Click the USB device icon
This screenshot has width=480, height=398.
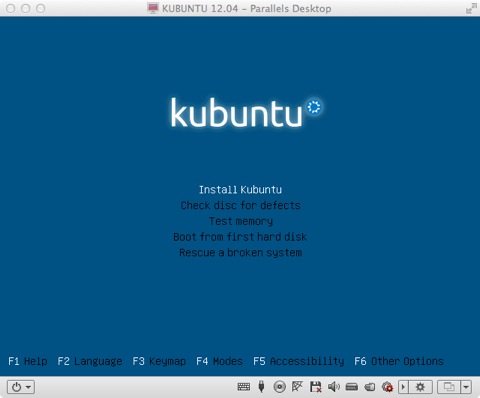[x=262, y=387]
